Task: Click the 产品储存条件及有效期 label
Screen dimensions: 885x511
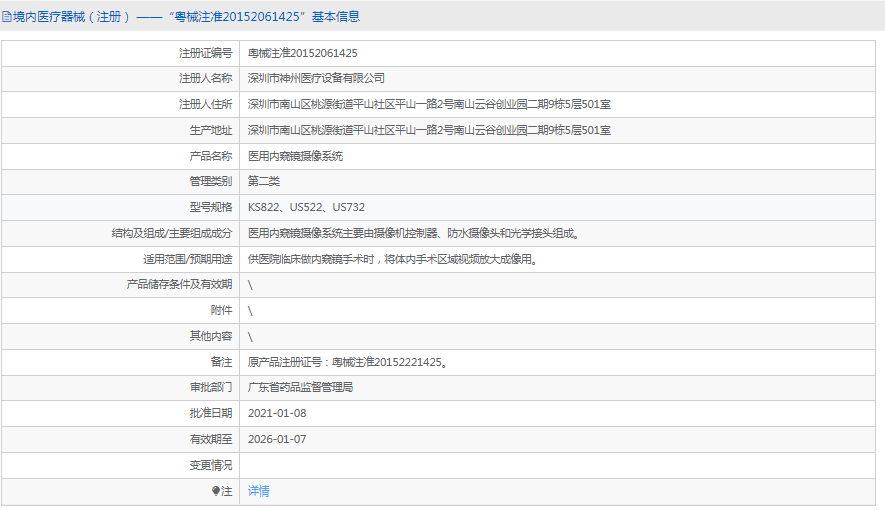Action: tap(179, 284)
